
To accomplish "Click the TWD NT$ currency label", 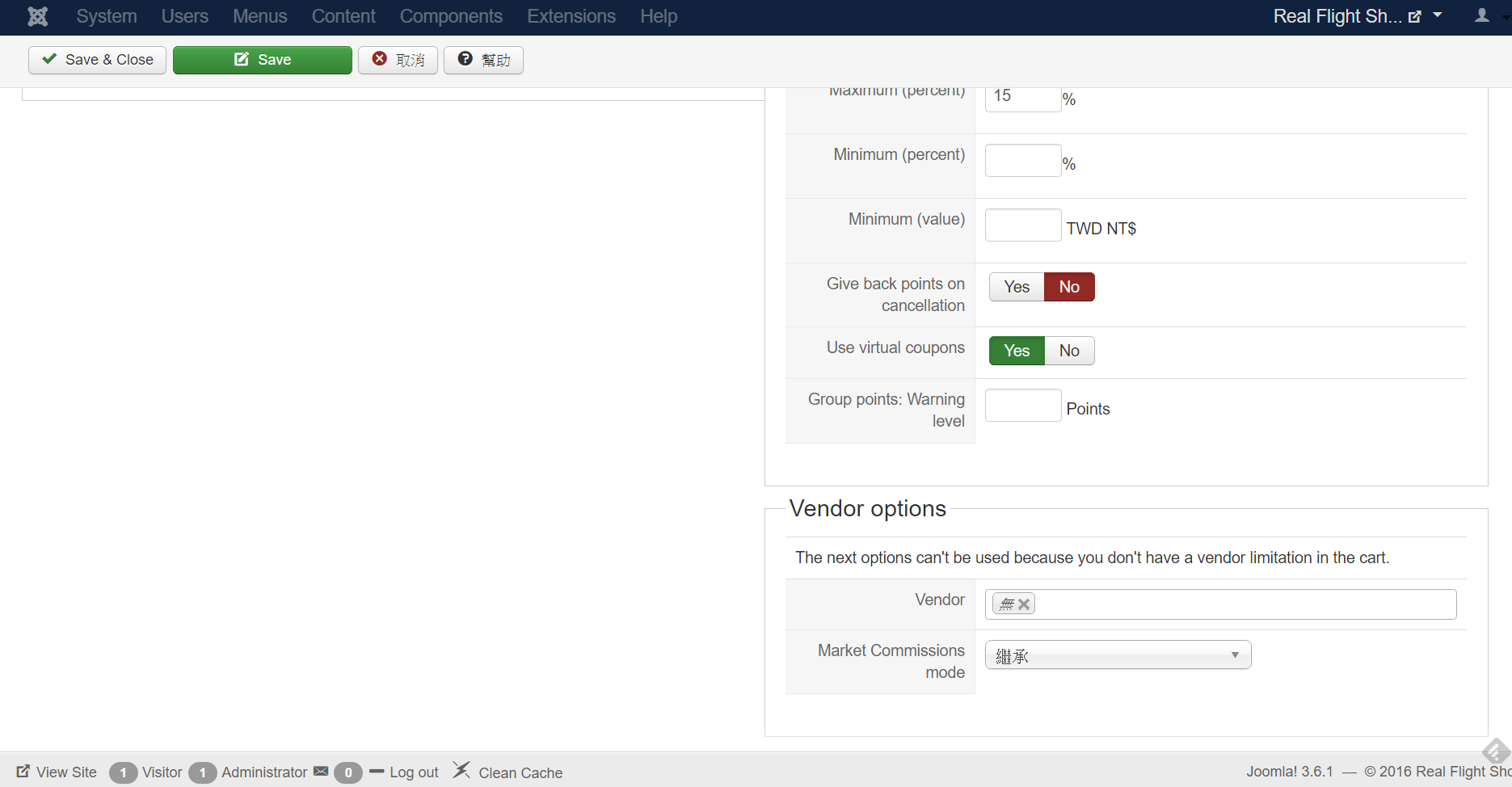I will point(1101,229).
